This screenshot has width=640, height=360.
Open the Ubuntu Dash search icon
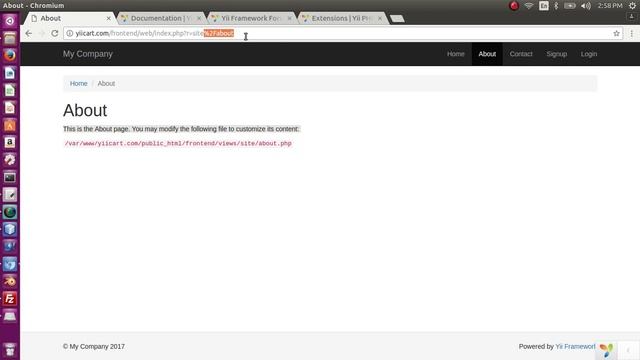[10, 21]
